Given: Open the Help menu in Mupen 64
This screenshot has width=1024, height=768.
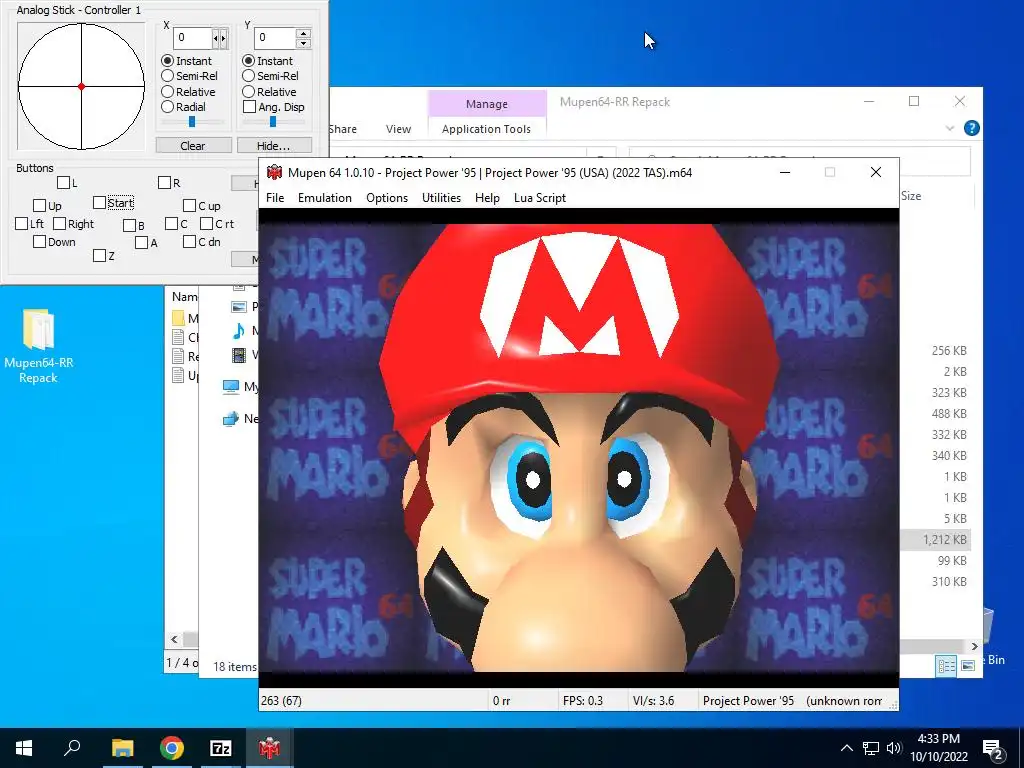Looking at the screenshot, I should pyautogui.click(x=487, y=198).
